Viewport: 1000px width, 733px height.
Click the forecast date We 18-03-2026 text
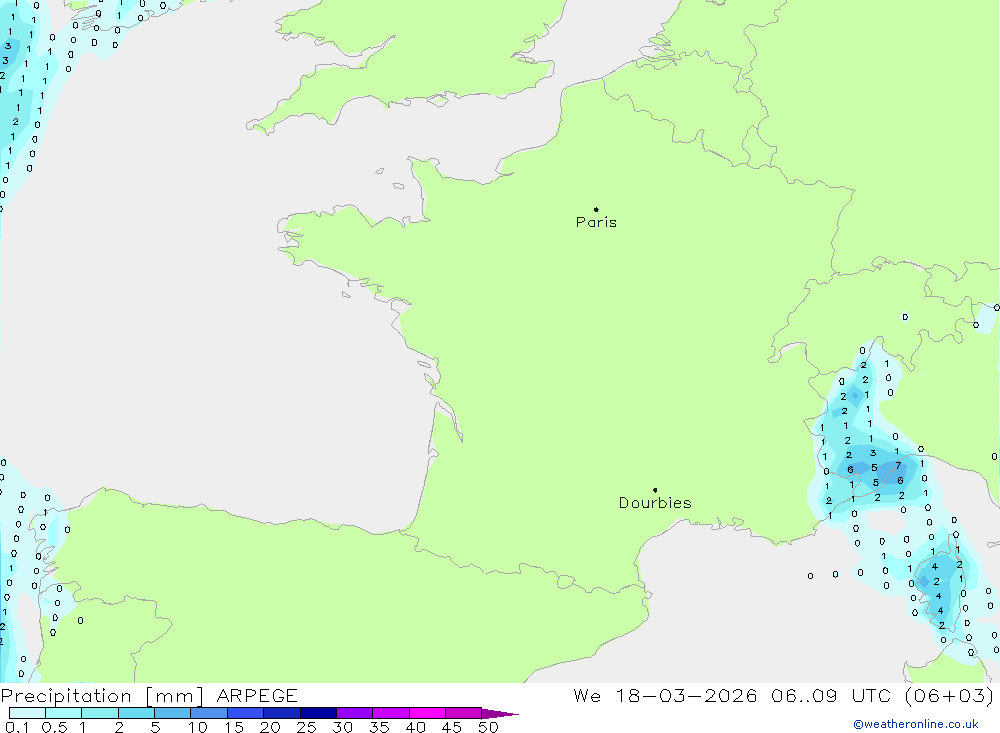(665, 695)
